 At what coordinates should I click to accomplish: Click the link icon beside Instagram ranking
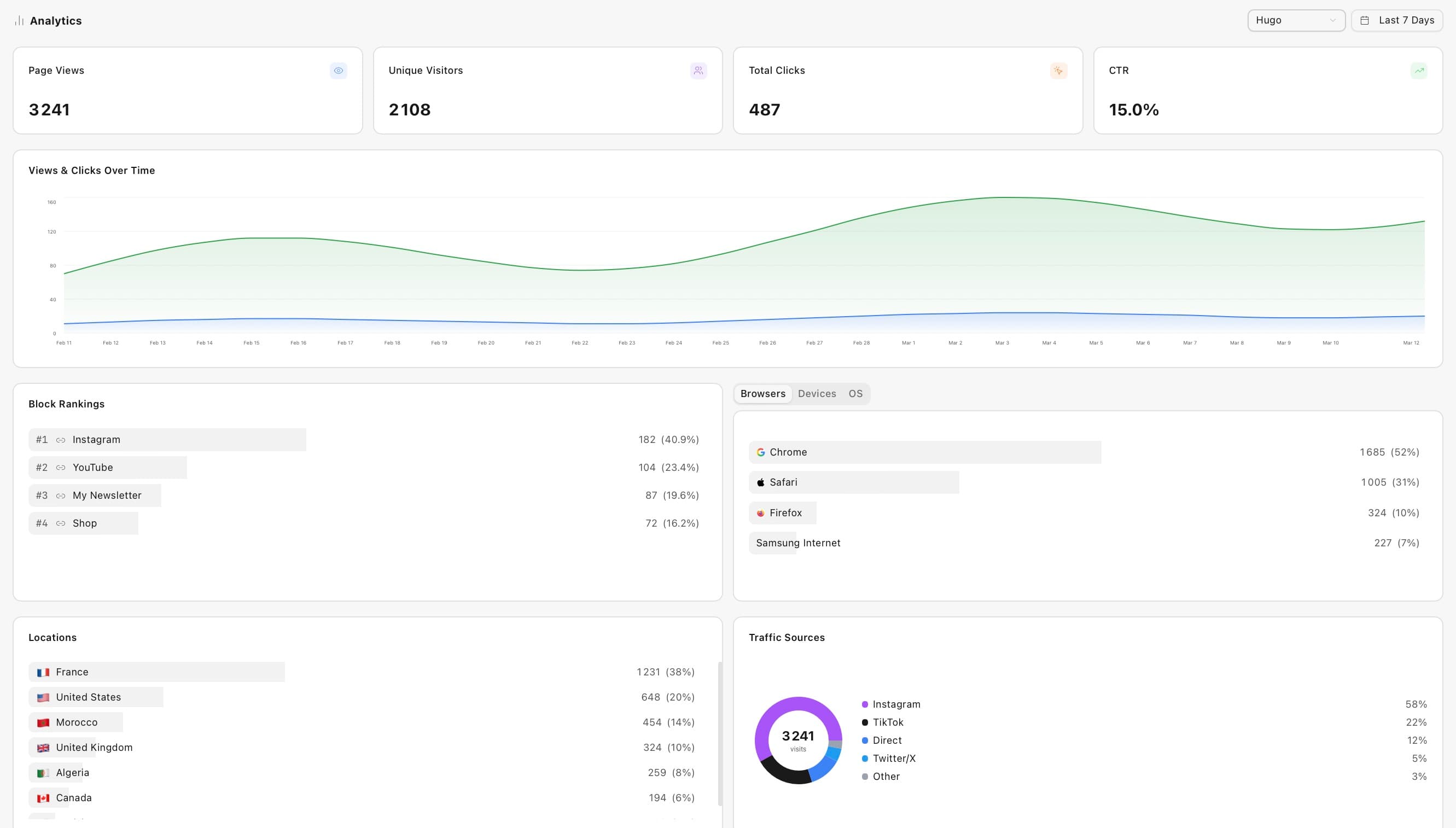click(61, 439)
